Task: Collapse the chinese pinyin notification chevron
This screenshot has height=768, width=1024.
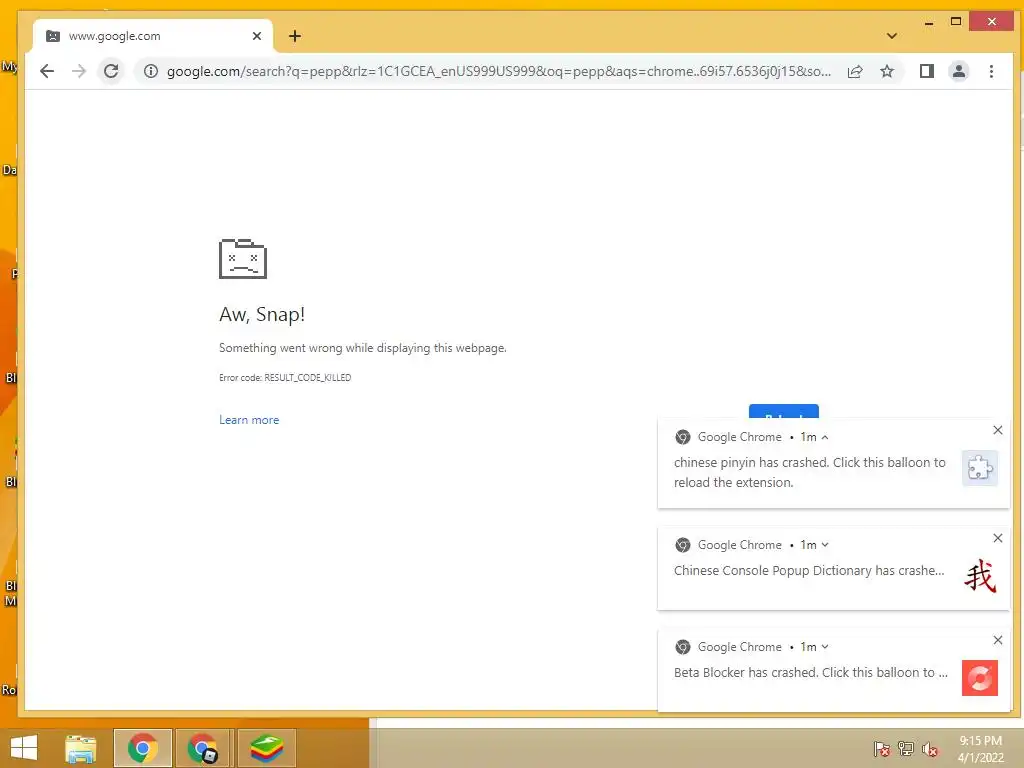Action: (825, 437)
